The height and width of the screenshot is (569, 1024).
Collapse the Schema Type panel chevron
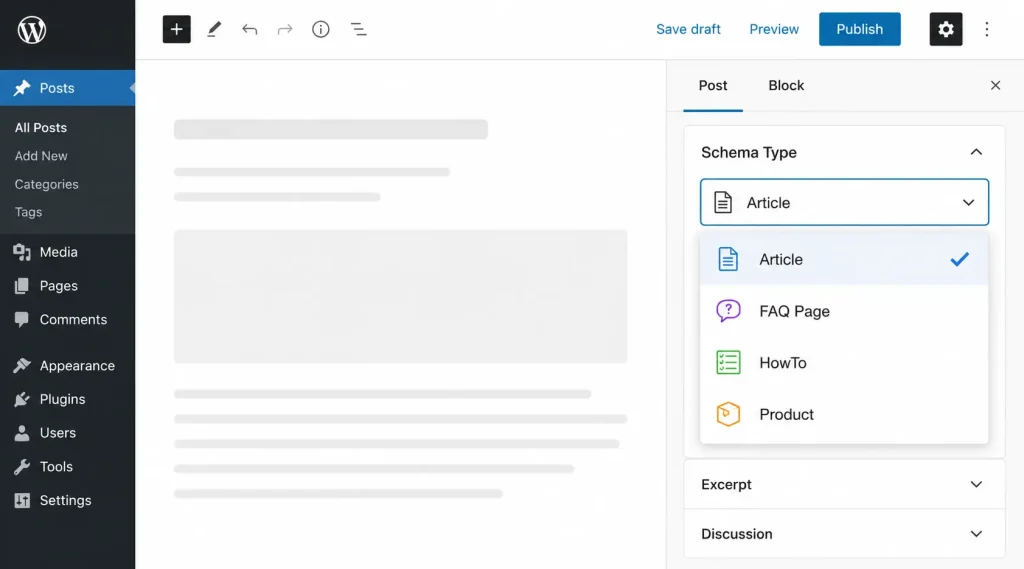click(976, 152)
